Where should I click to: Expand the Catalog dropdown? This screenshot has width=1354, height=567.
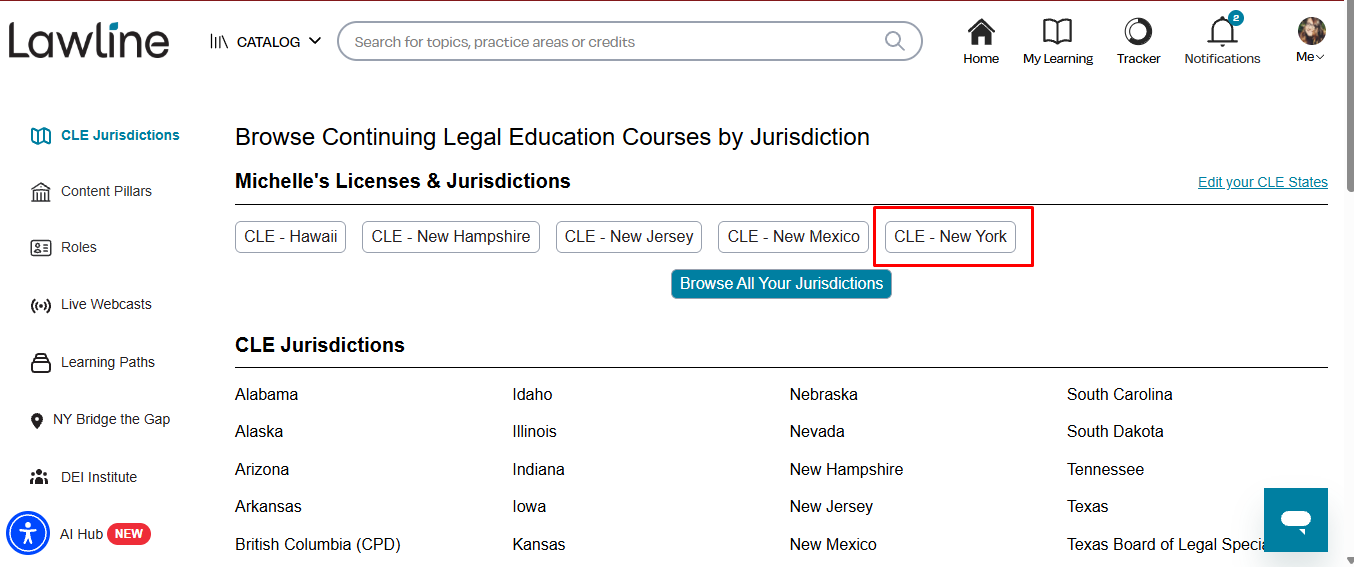coord(266,42)
